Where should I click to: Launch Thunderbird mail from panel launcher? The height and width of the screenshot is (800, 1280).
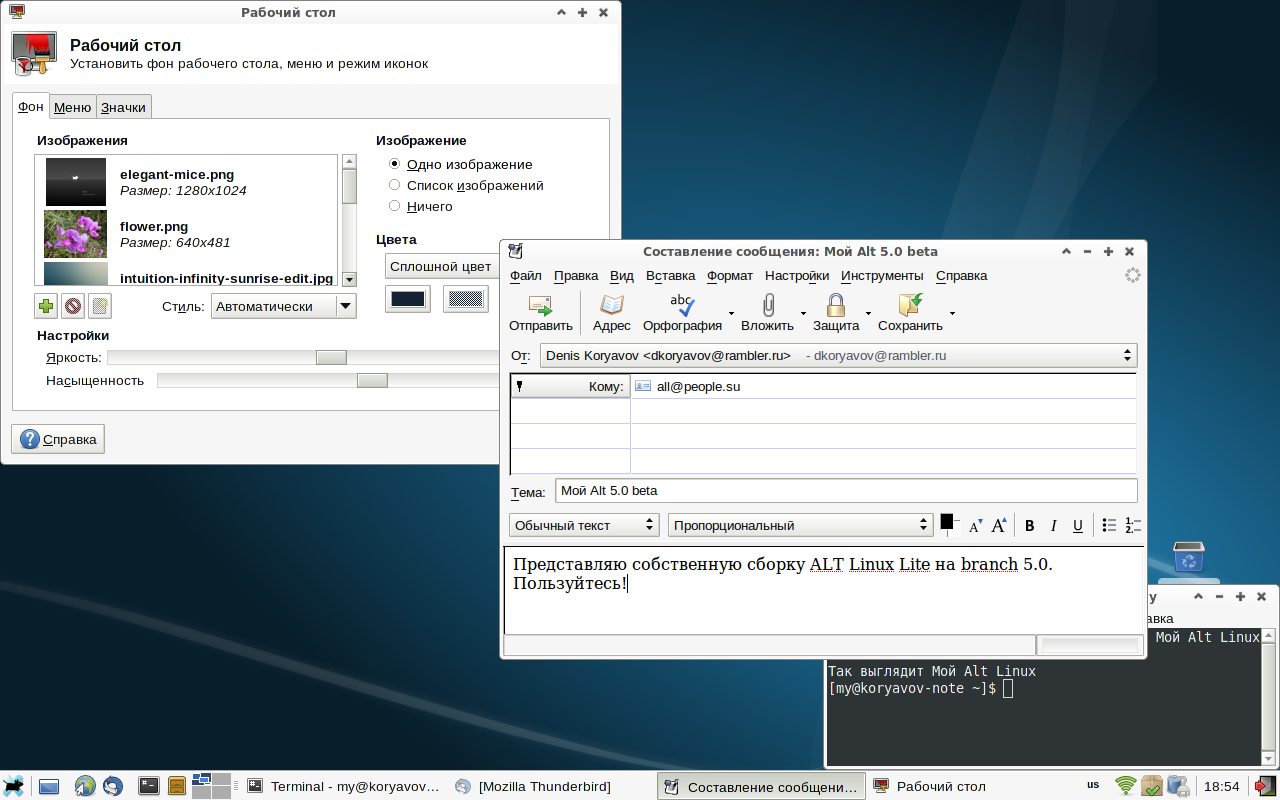point(113,786)
